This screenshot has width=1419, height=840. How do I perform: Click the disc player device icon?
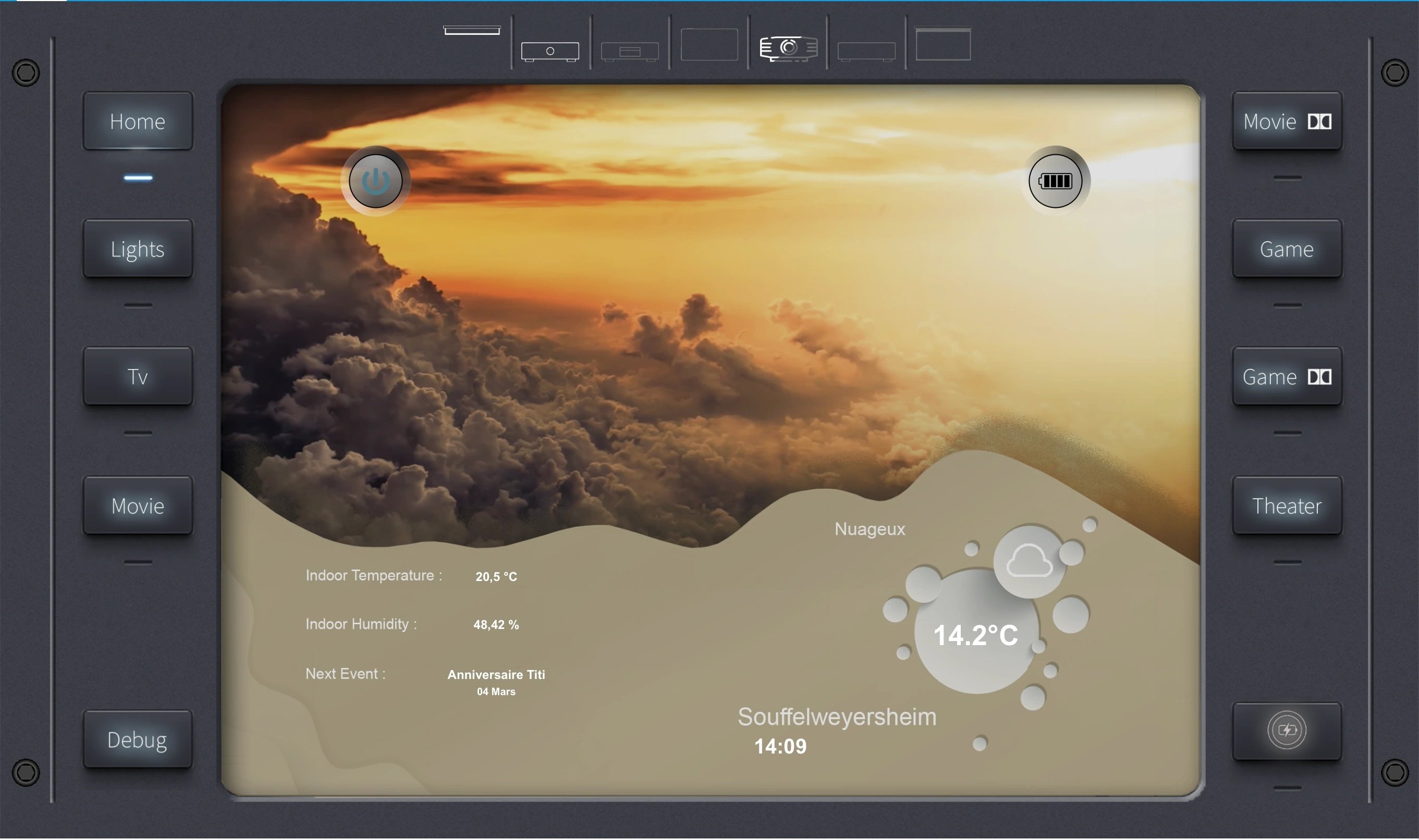point(629,52)
